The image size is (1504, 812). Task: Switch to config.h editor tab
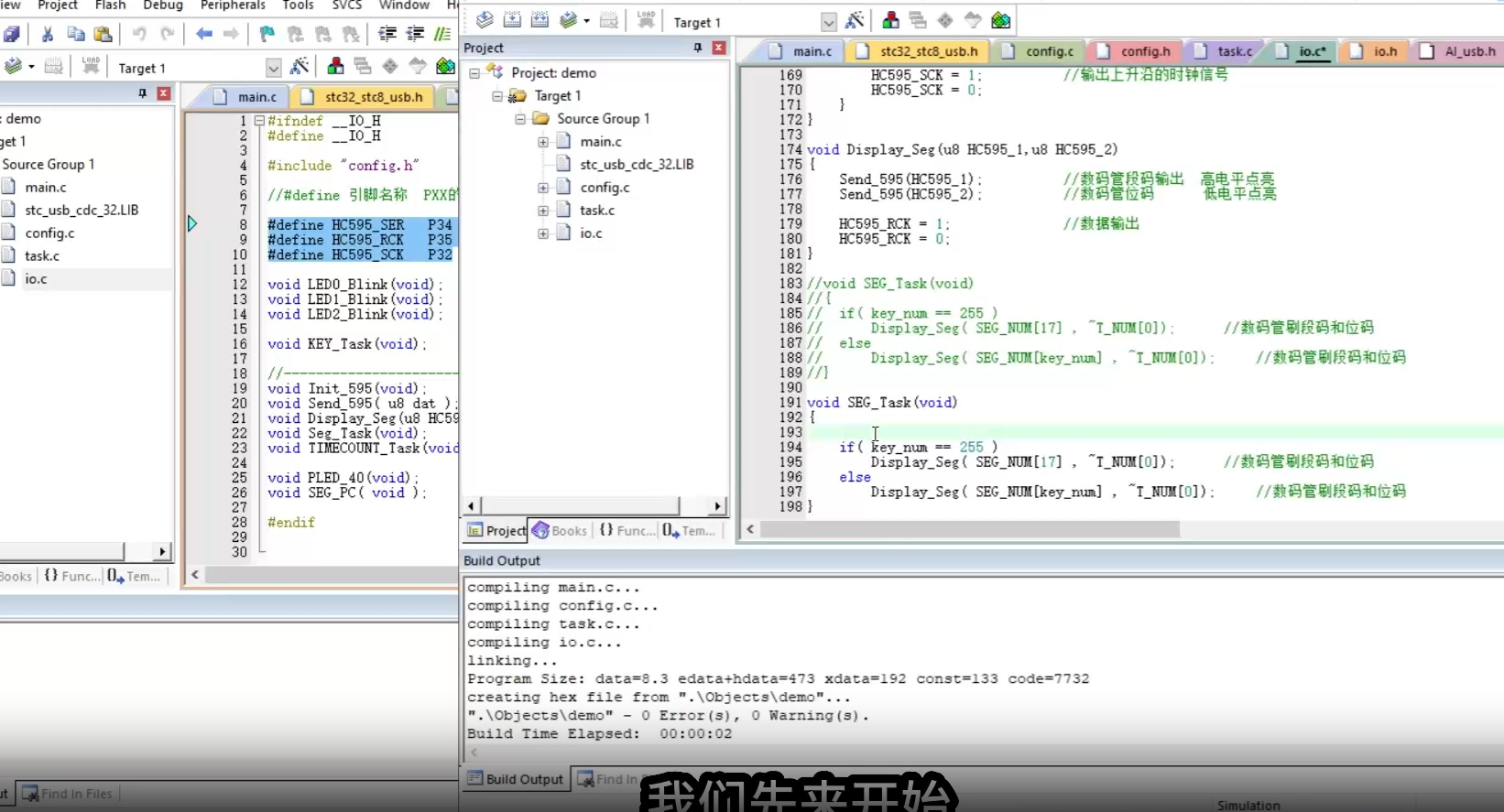[x=1136, y=51]
